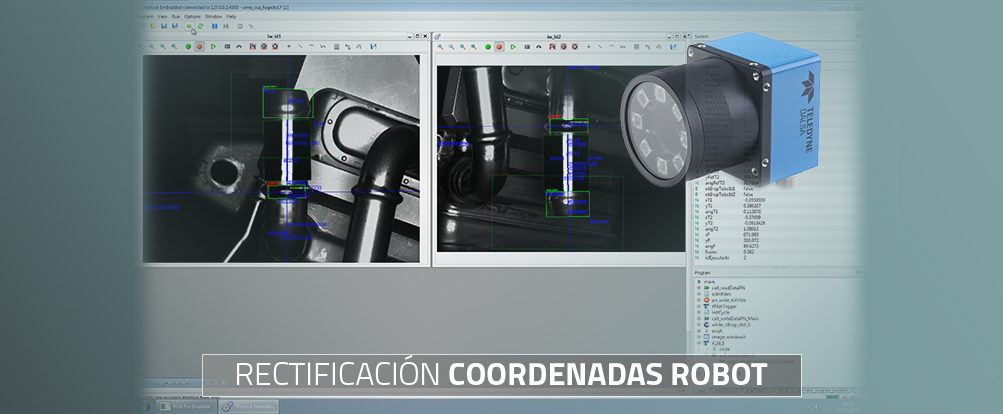1003x414 pixels.
Task: Click the green circle icon in left image window
Action: pos(187,46)
